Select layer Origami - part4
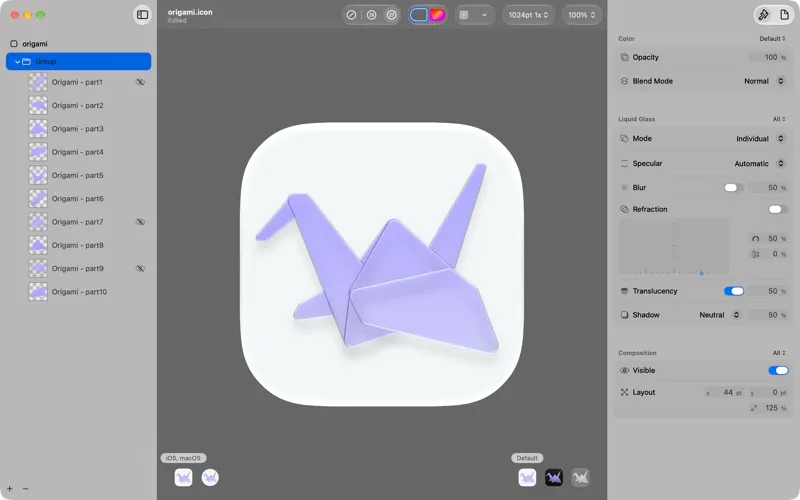The height and width of the screenshot is (500, 800). point(77,152)
